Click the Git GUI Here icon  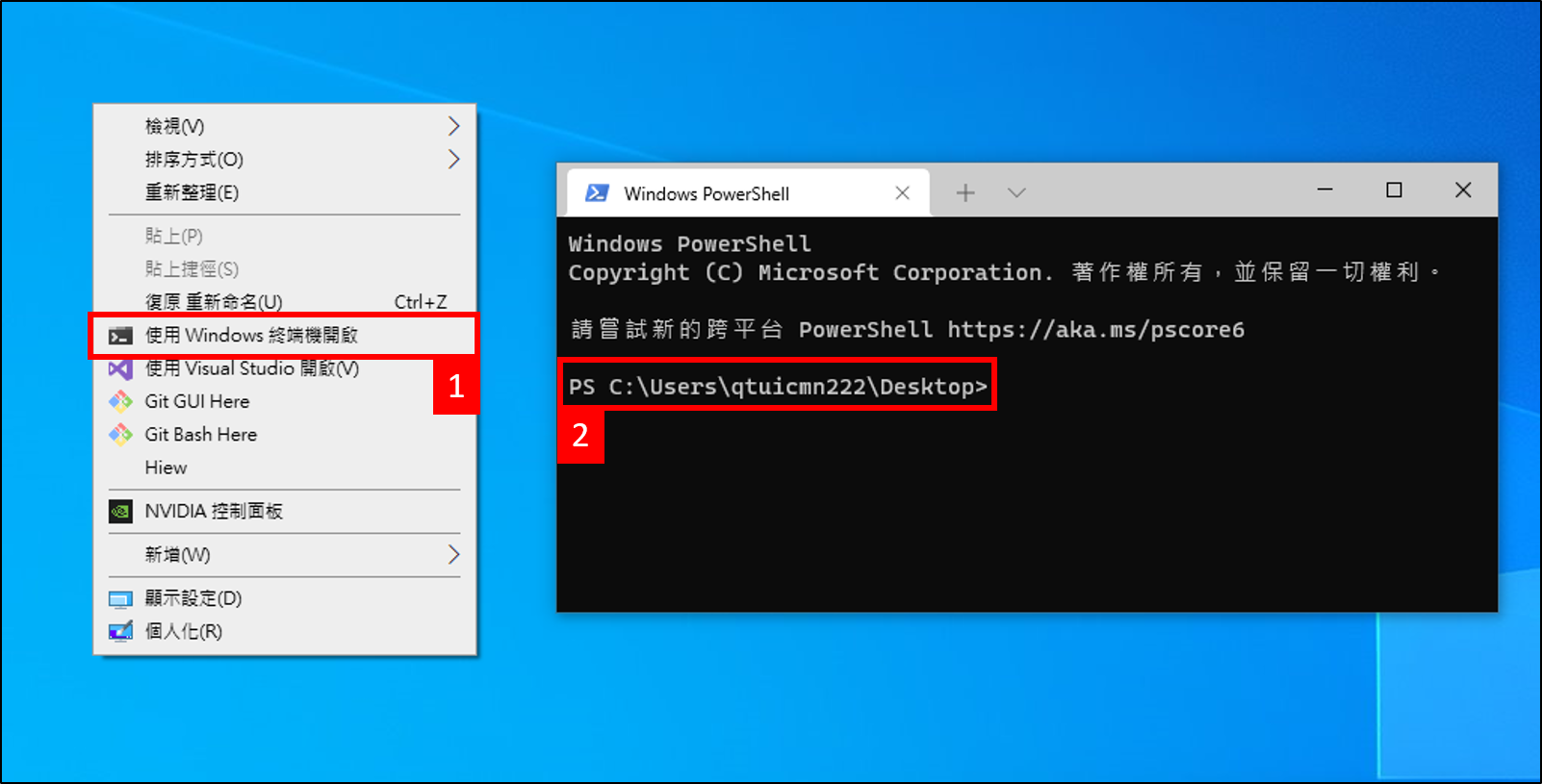pyautogui.click(x=120, y=401)
